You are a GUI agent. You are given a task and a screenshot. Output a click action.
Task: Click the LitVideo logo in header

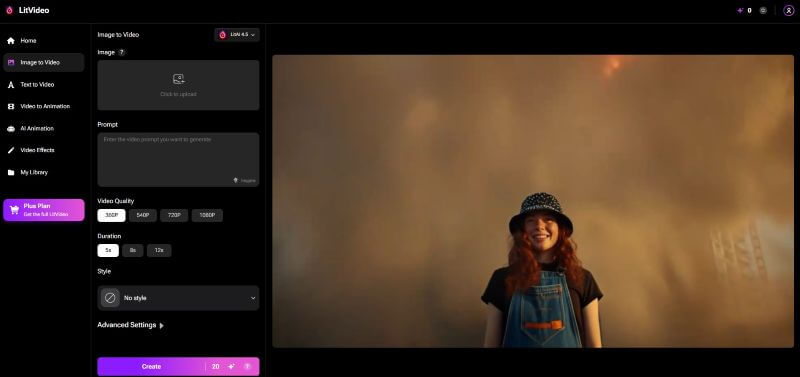pos(28,10)
